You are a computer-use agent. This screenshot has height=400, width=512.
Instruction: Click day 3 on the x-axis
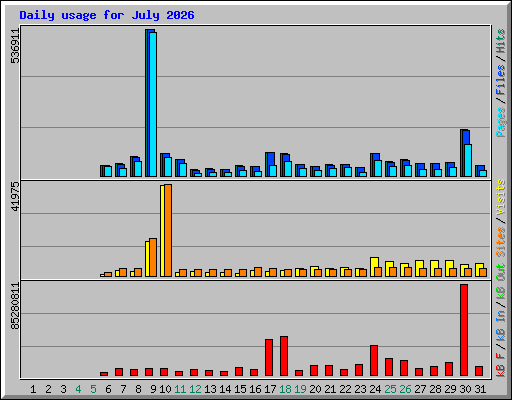[63, 389]
